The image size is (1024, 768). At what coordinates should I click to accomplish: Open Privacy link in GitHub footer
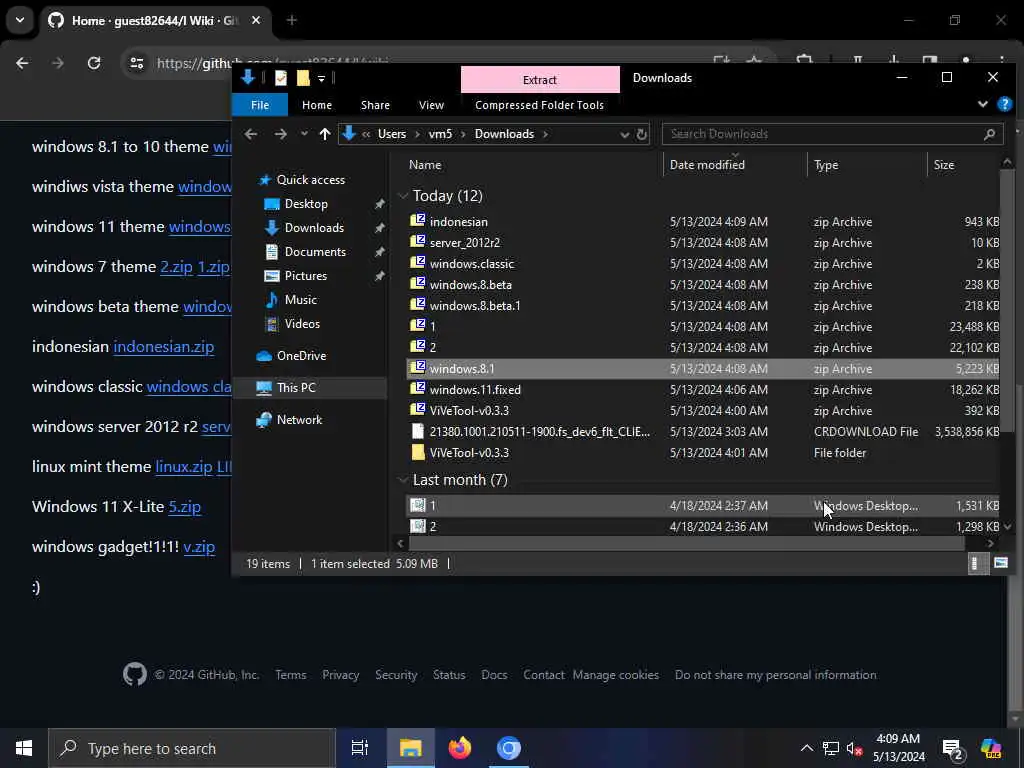point(340,675)
